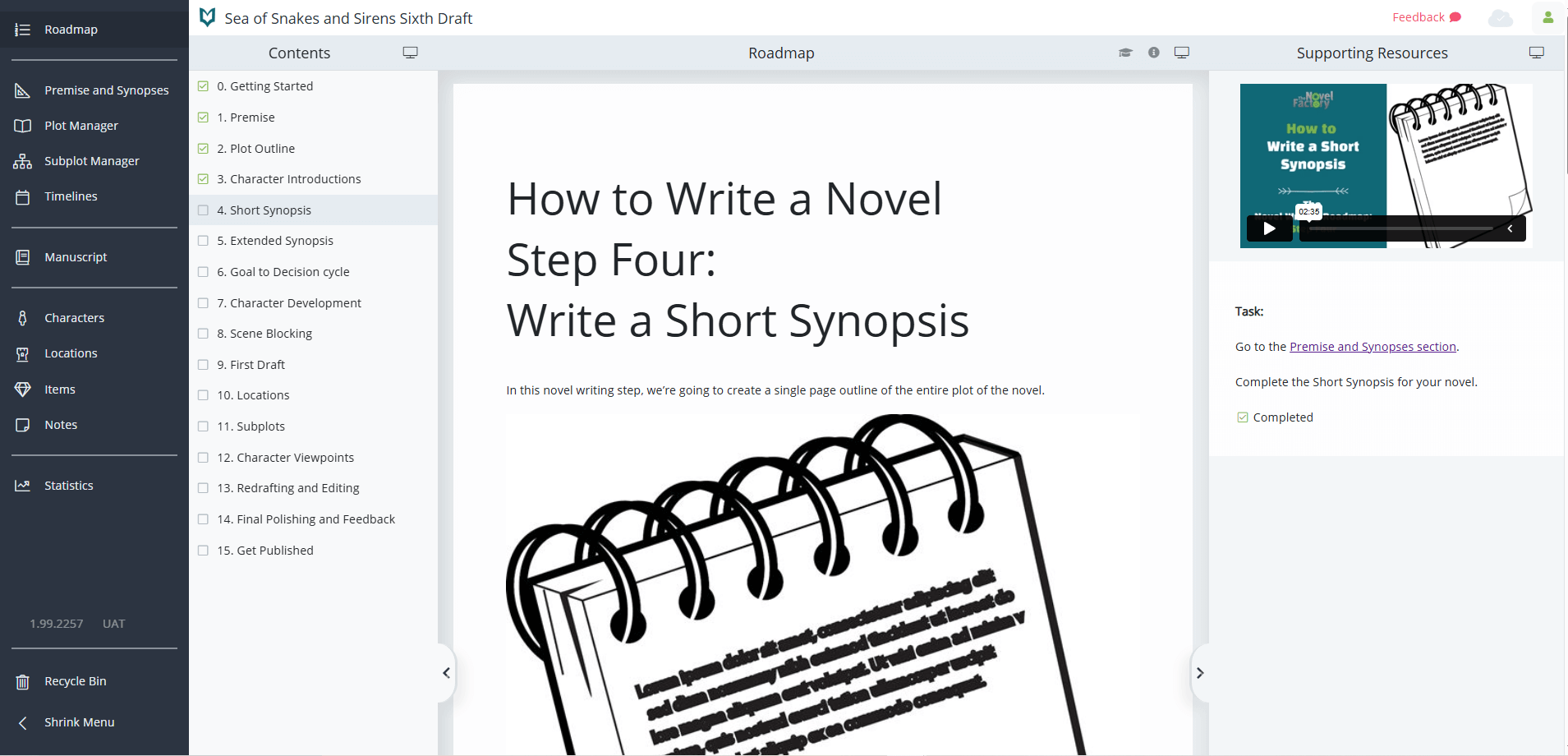Select the Locations sidebar icon

tap(23, 353)
